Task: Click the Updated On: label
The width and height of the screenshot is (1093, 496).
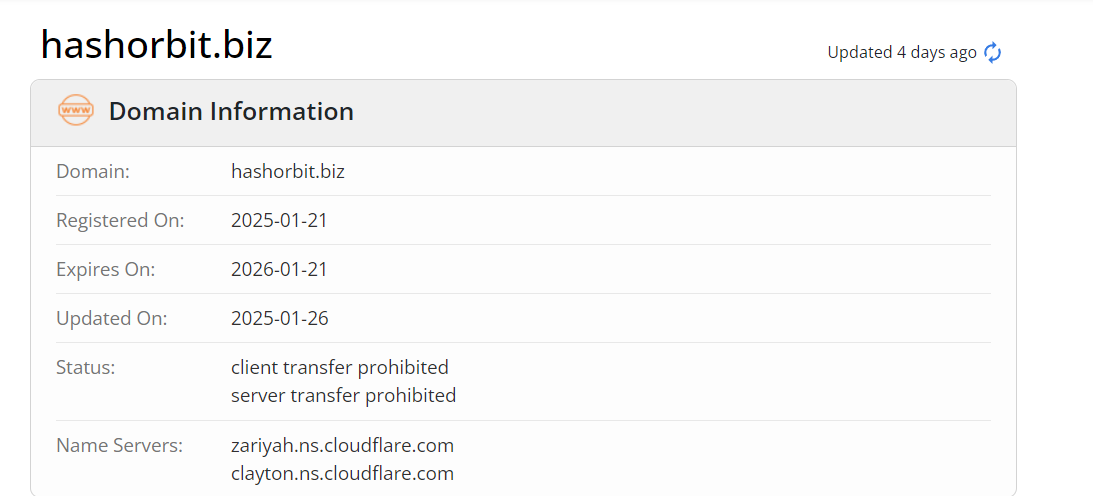Action: (112, 318)
